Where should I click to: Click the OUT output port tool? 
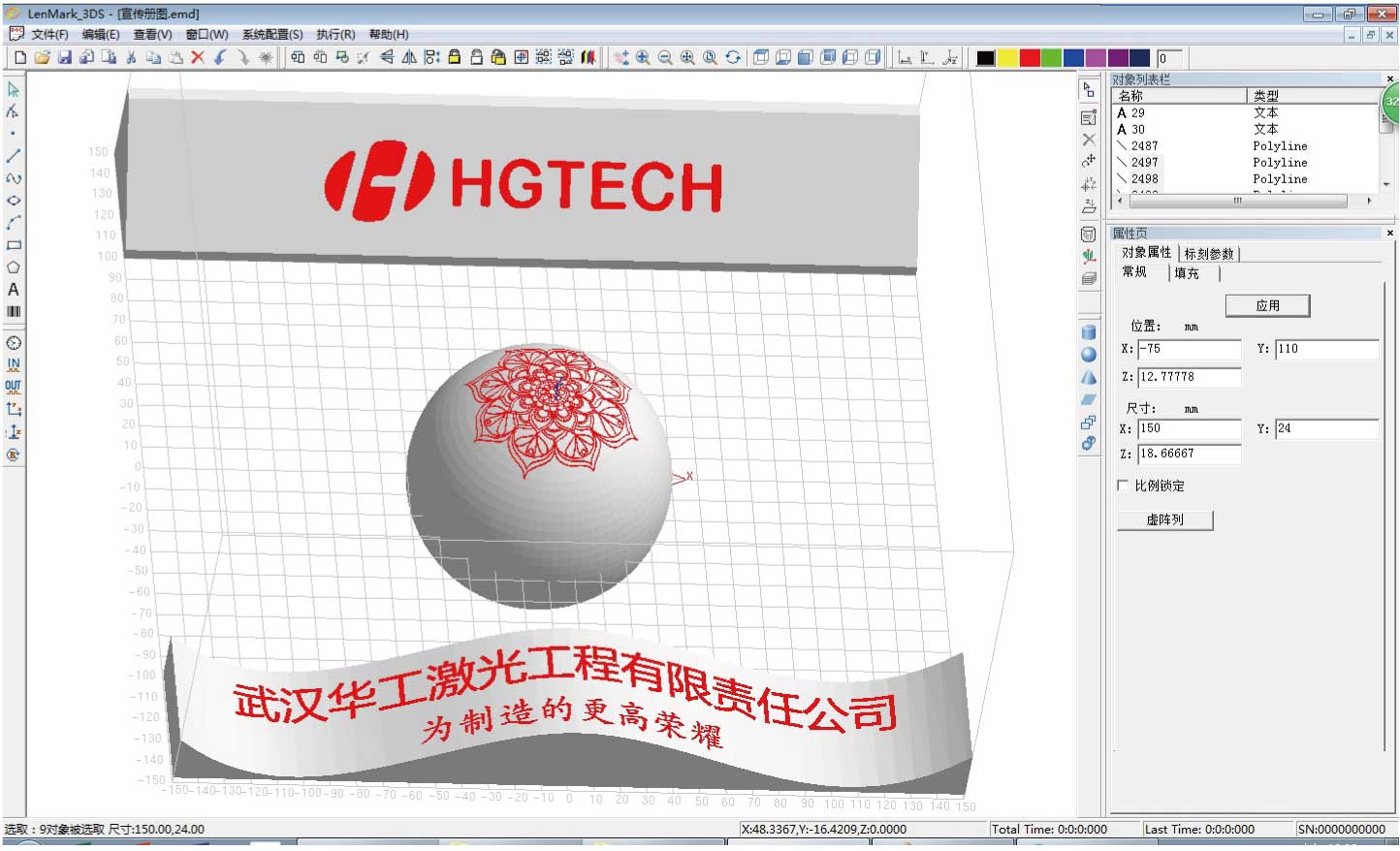pos(14,388)
